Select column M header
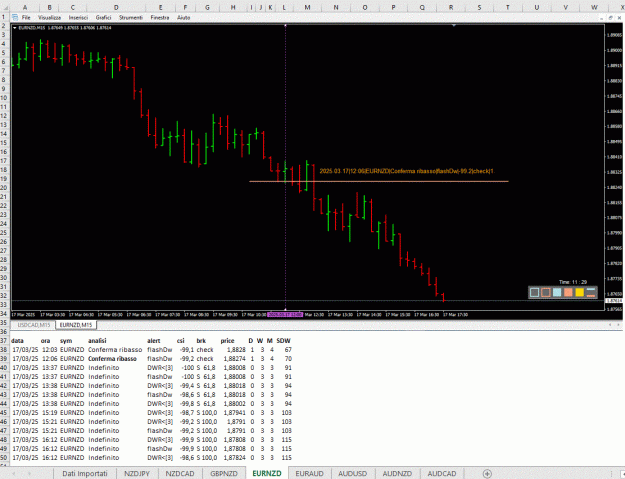The height and width of the screenshot is (479, 625). [307, 7]
